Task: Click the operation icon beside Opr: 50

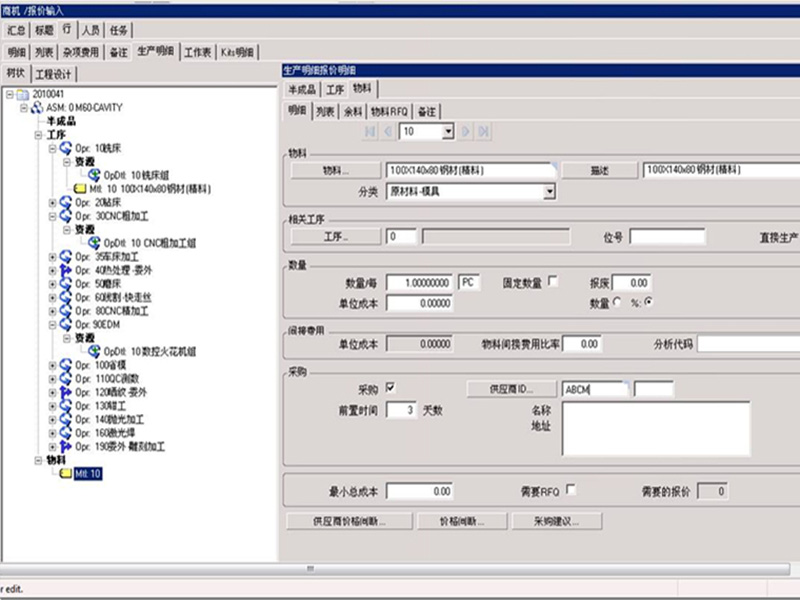Action: pyautogui.click(x=66, y=284)
